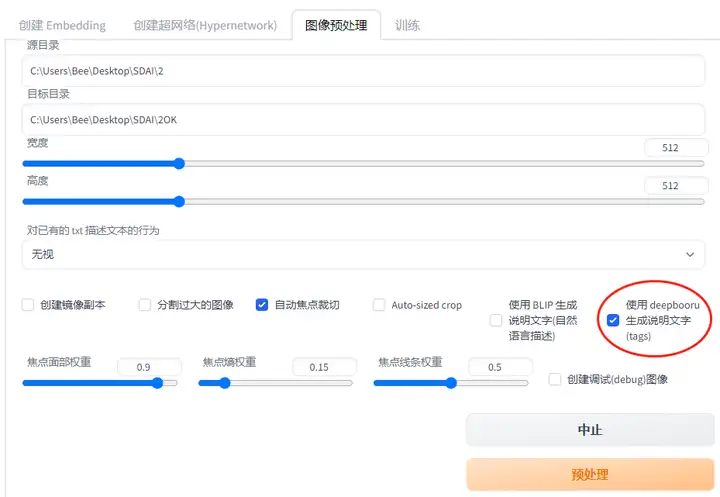Adjust the 高度 slider handle
Screen dimensions: 720x497
pos(179,201)
